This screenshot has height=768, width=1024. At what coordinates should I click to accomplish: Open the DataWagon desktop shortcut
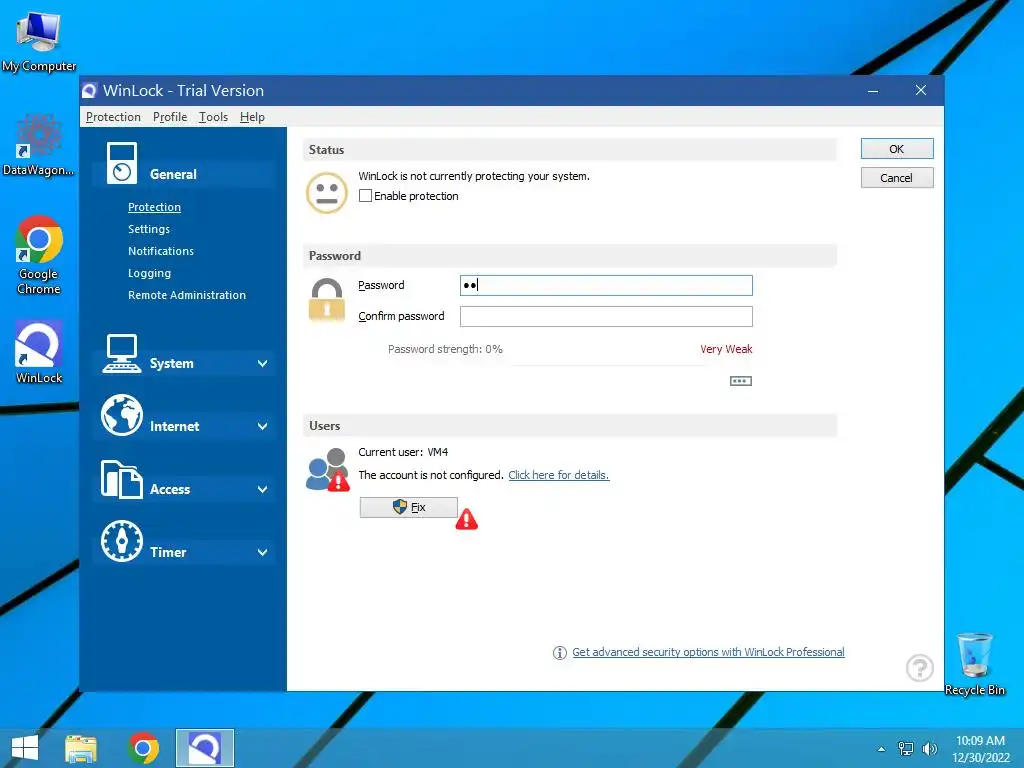point(39,145)
